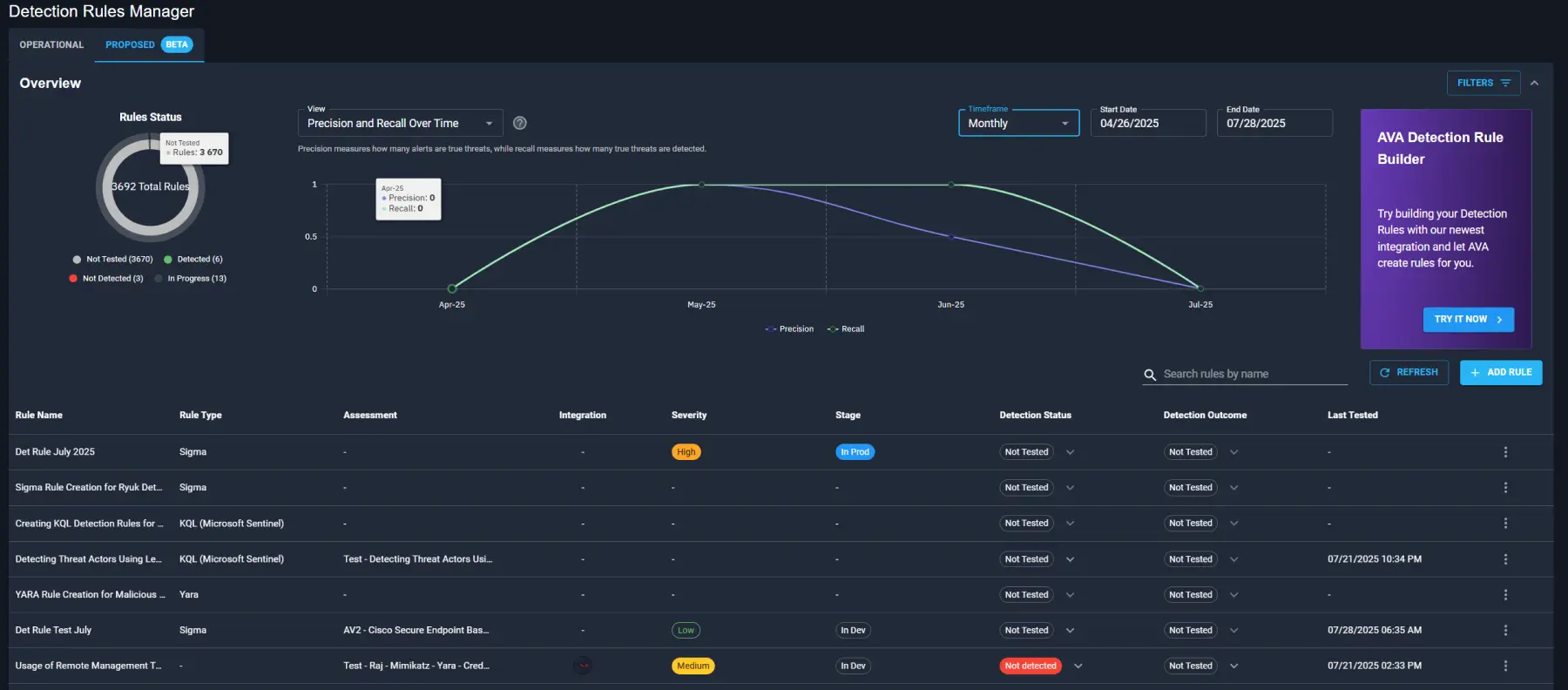Click the help question mark icon beside View
The width and height of the screenshot is (1568, 690).
pyautogui.click(x=520, y=123)
